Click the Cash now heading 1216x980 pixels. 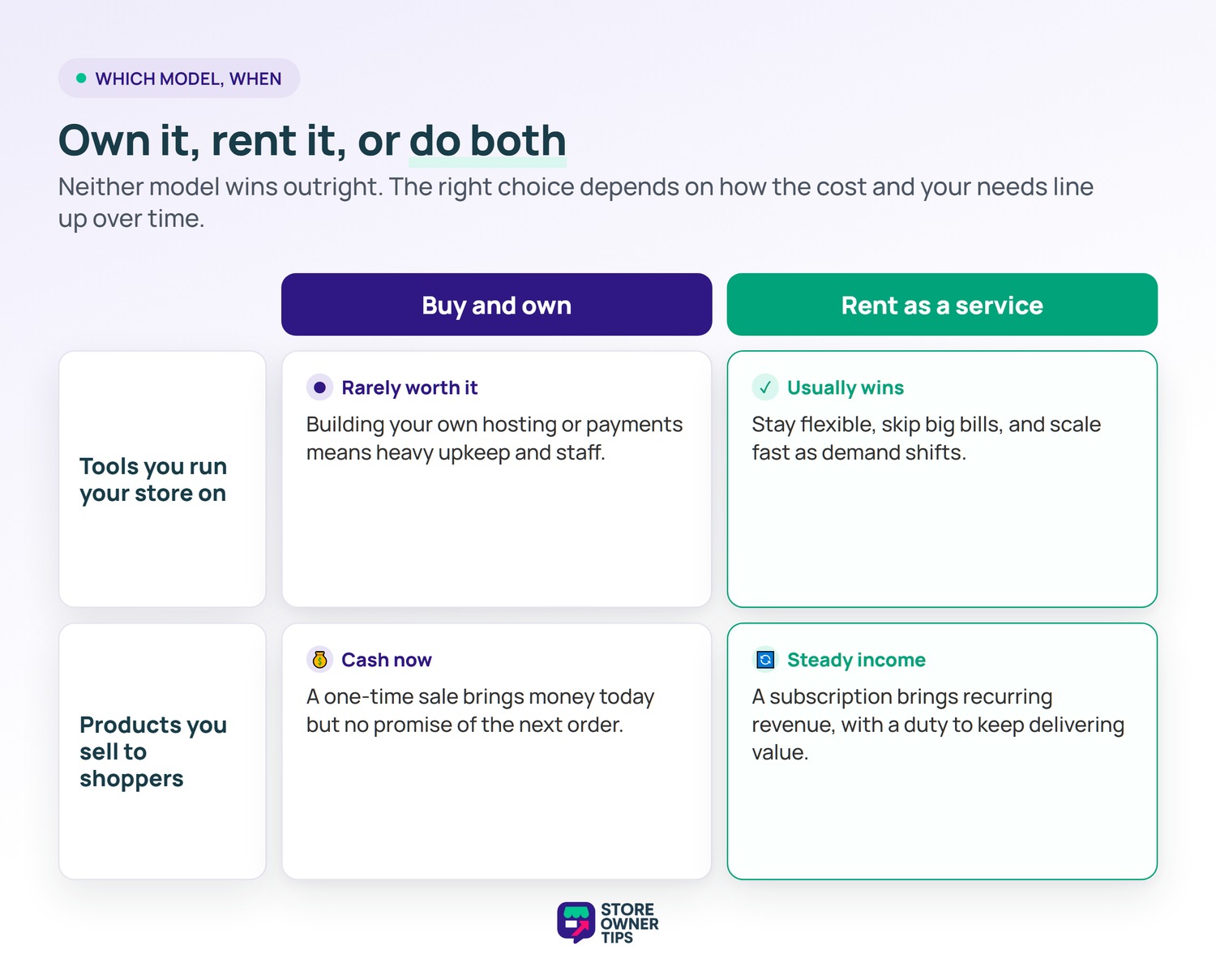pos(387,660)
